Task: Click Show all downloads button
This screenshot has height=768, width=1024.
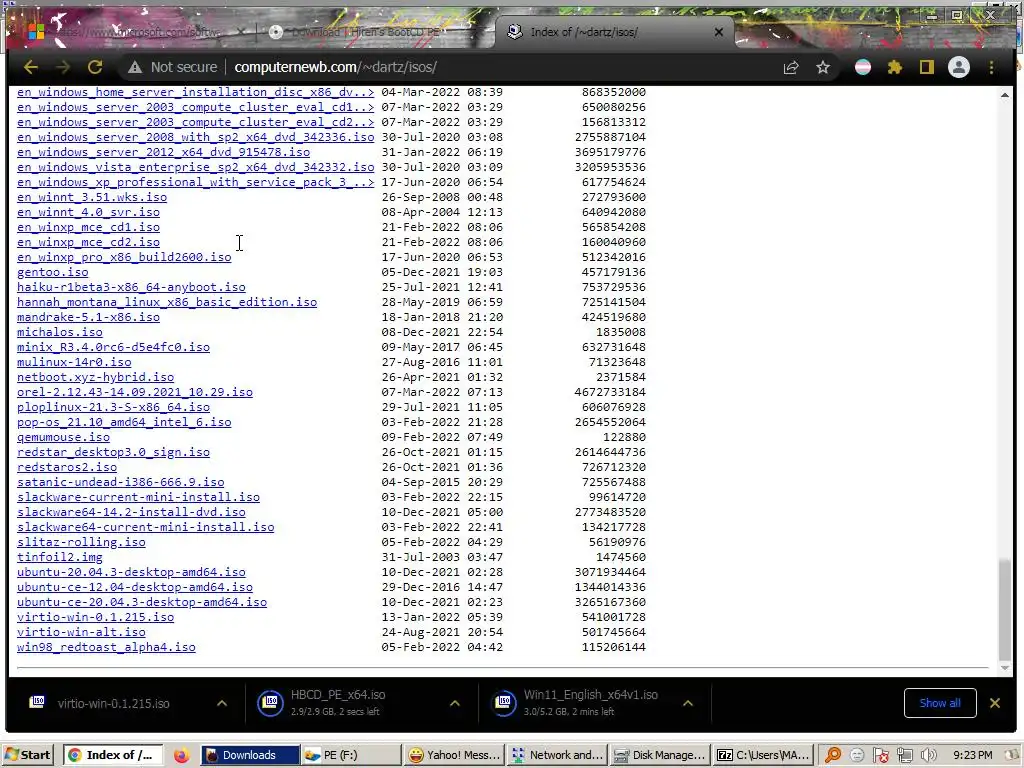Action: coord(940,703)
